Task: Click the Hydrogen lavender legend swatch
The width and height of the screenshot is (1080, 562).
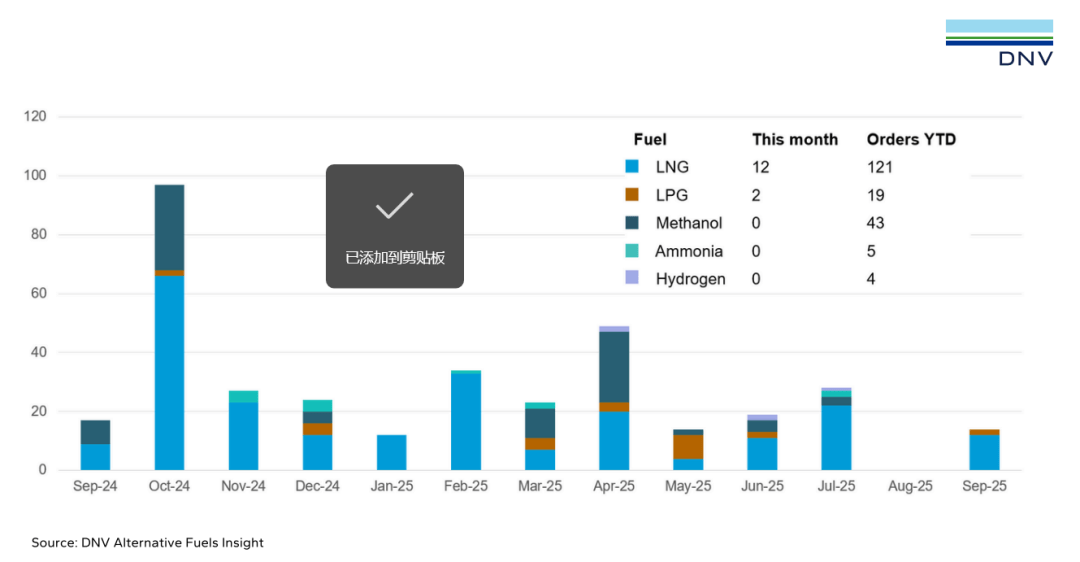Action: click(x=631, y=279)
